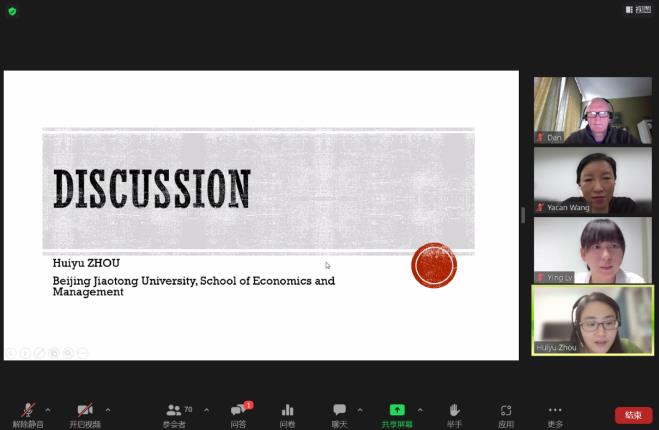
Task: Open audio options chevron beside 解除静音
Action: pyautogui.click(x=48, y=410)
